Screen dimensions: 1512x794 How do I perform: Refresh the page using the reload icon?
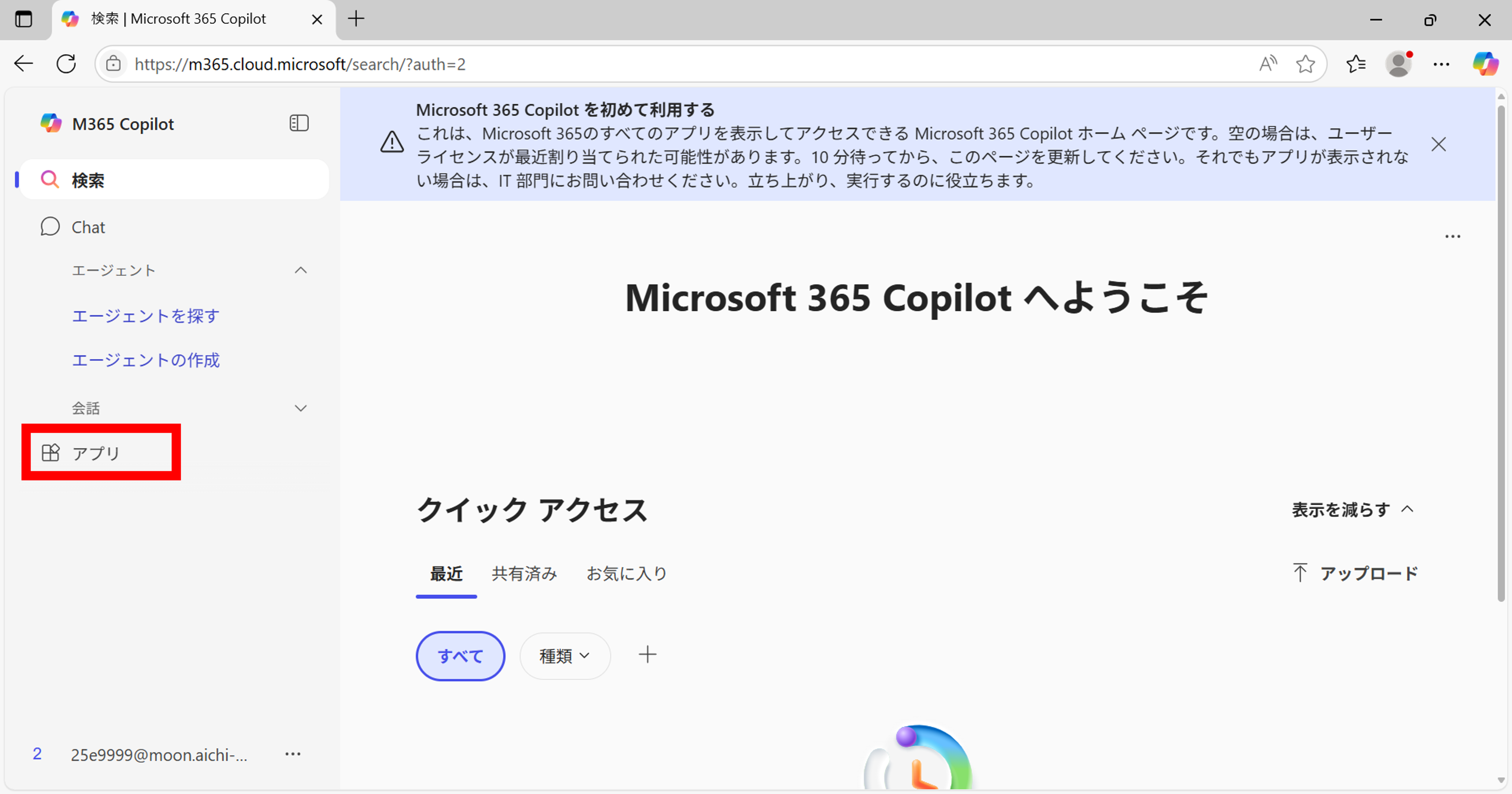[x=66, y=64]
